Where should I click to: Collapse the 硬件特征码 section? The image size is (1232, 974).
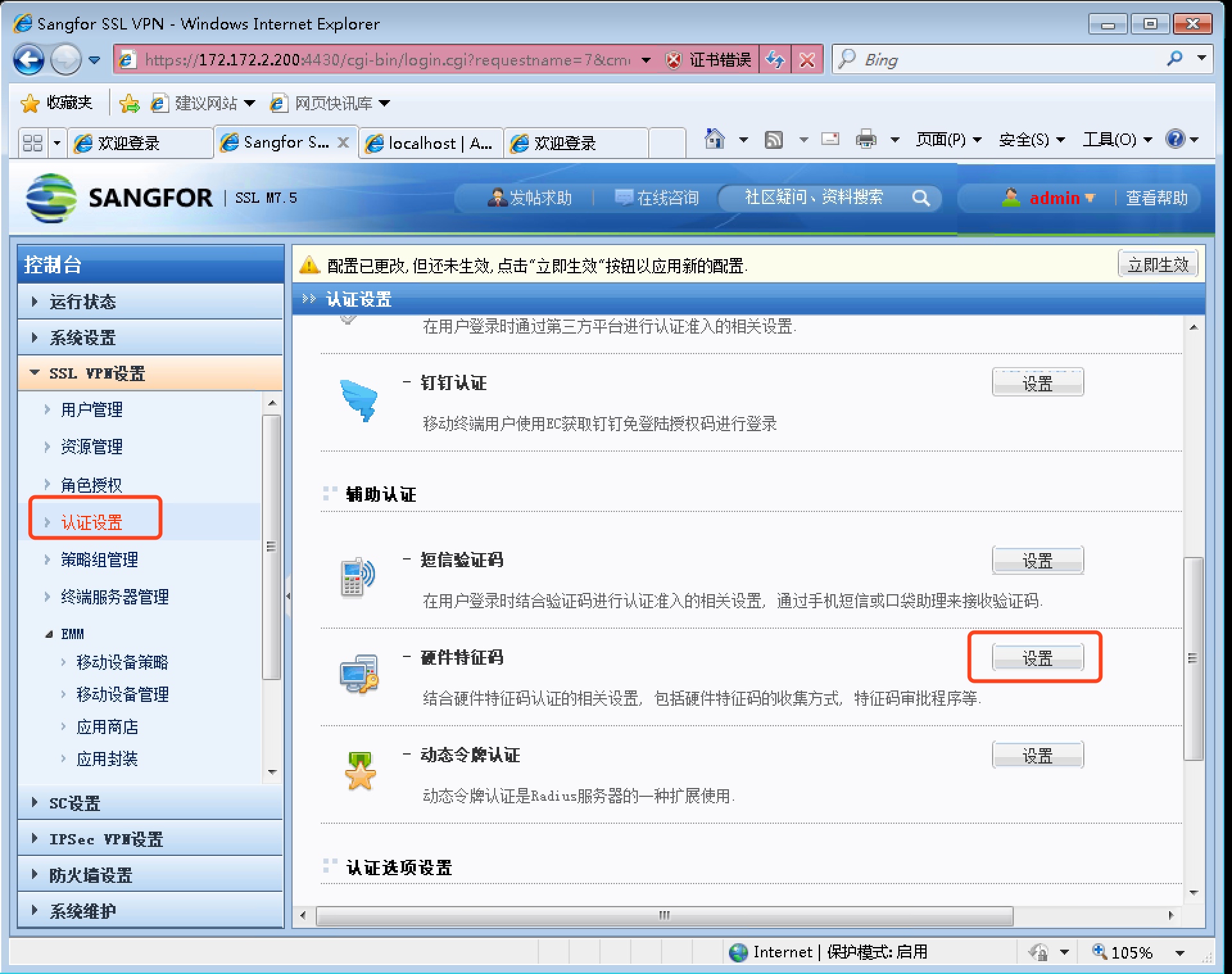[406, 657]
